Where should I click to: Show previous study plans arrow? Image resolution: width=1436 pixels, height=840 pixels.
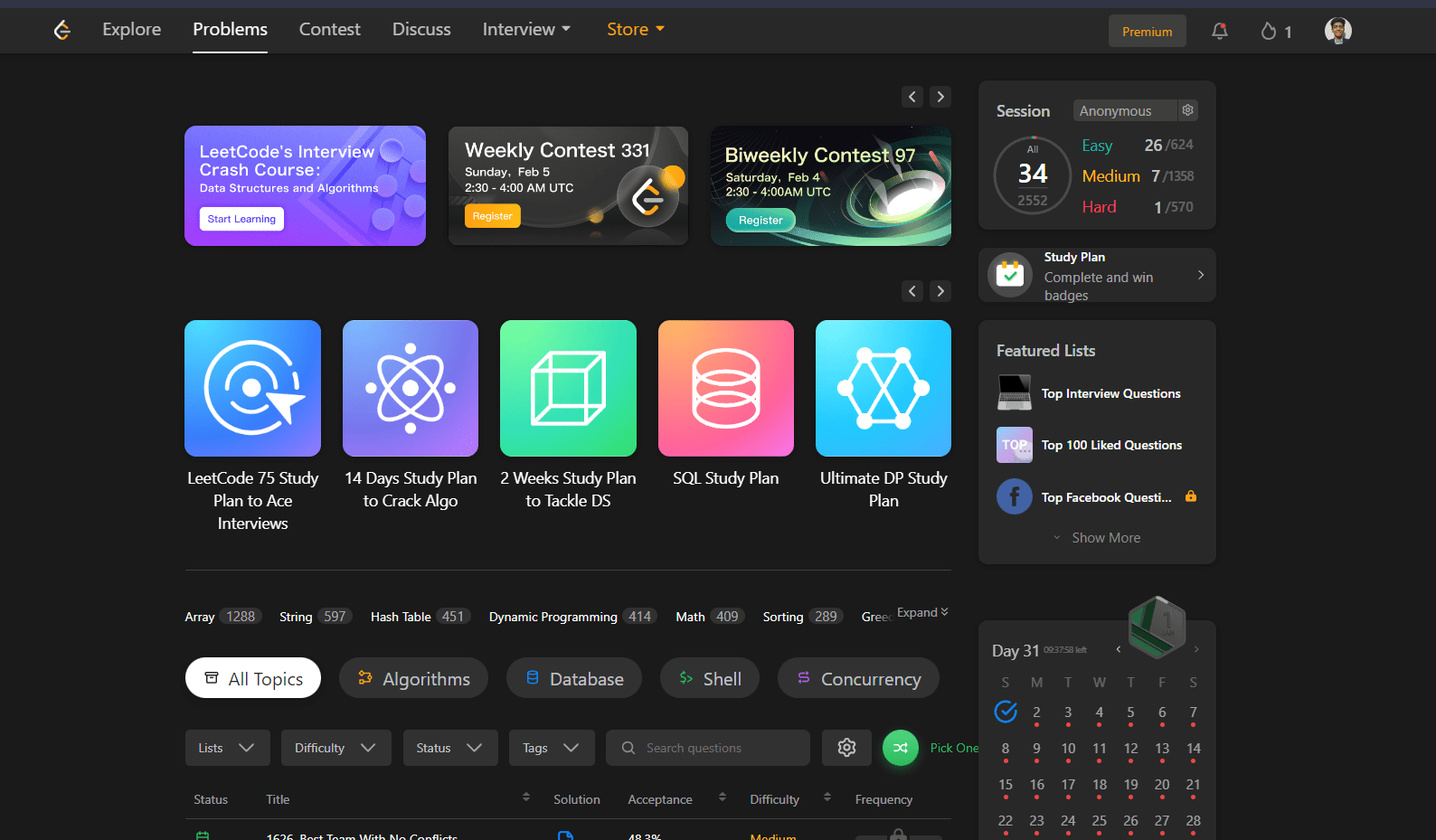coord(912,291)
